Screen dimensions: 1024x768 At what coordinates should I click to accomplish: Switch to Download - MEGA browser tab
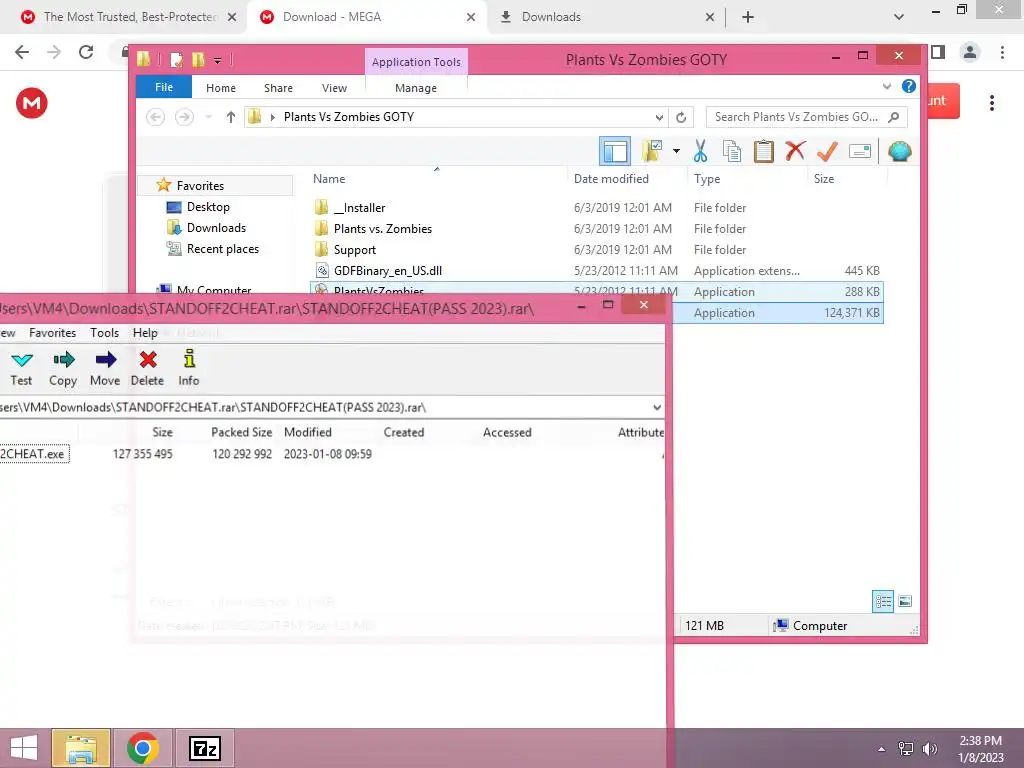366,17
